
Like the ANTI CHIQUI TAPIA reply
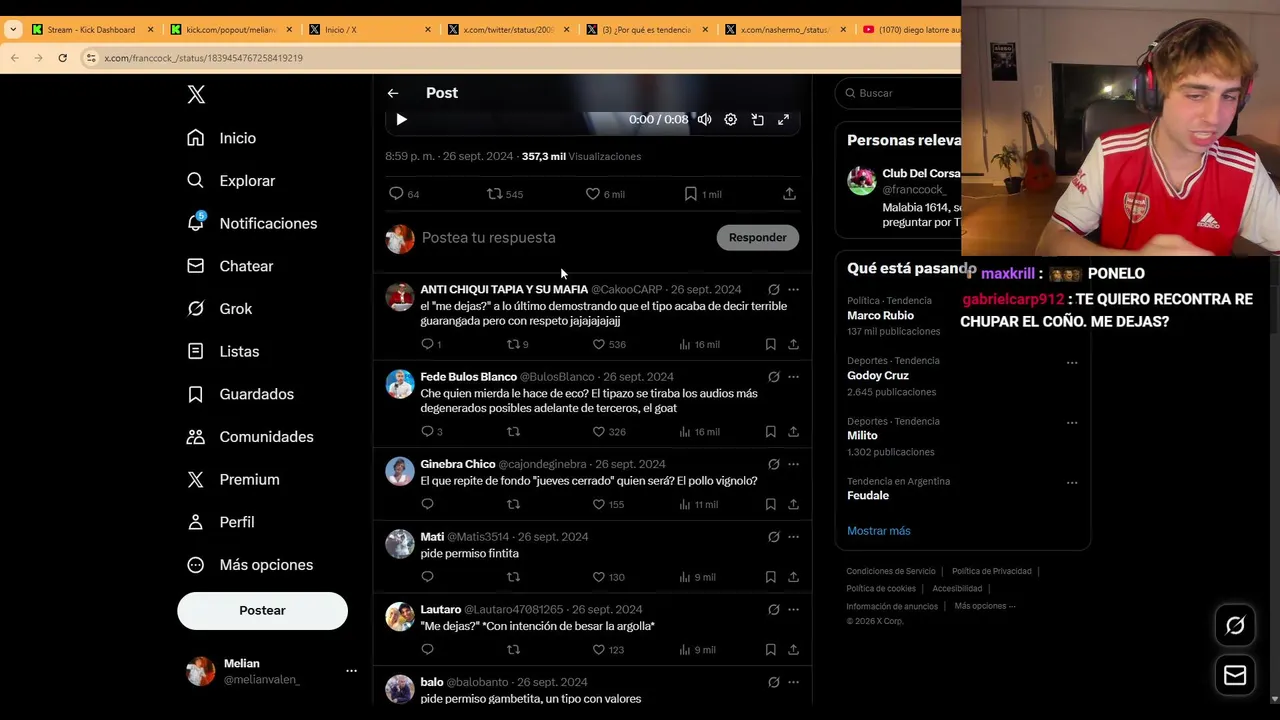pyautogui.click(x=608, y=344)
